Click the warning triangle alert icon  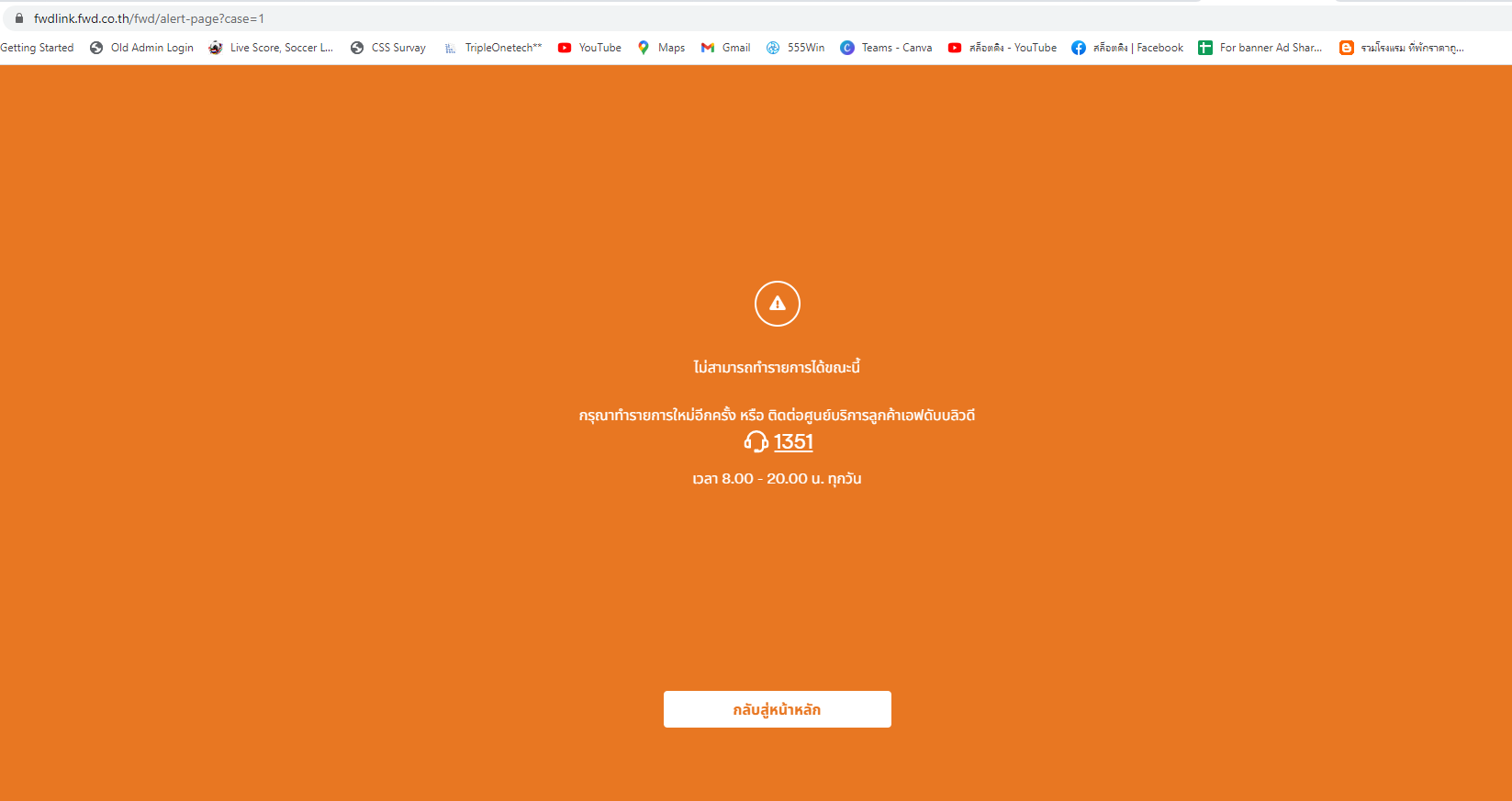(x=778, y=304)
